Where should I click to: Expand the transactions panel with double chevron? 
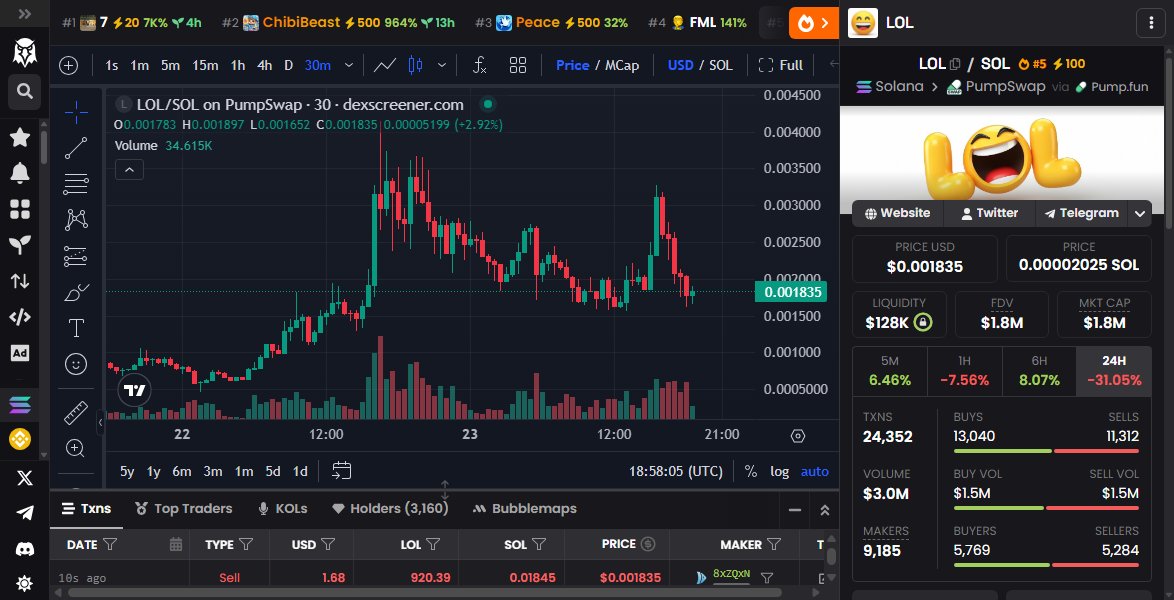point(824,509)
